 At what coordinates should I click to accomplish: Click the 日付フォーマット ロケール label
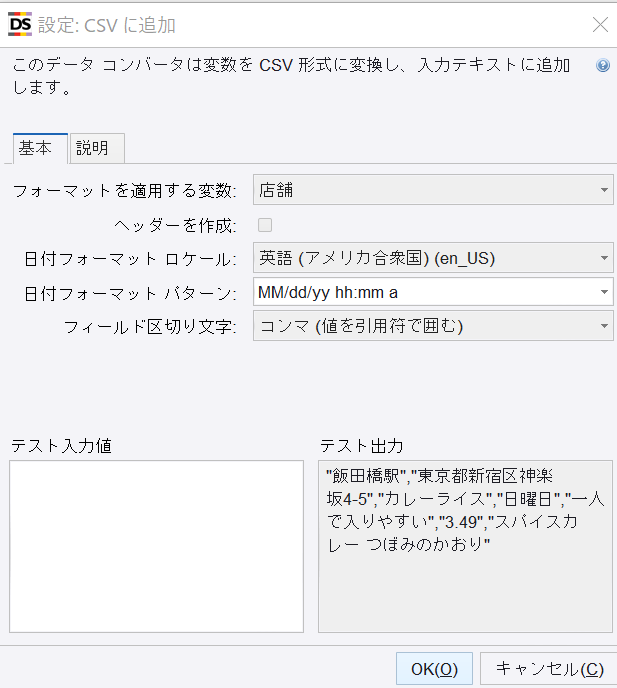coord(130,259)
